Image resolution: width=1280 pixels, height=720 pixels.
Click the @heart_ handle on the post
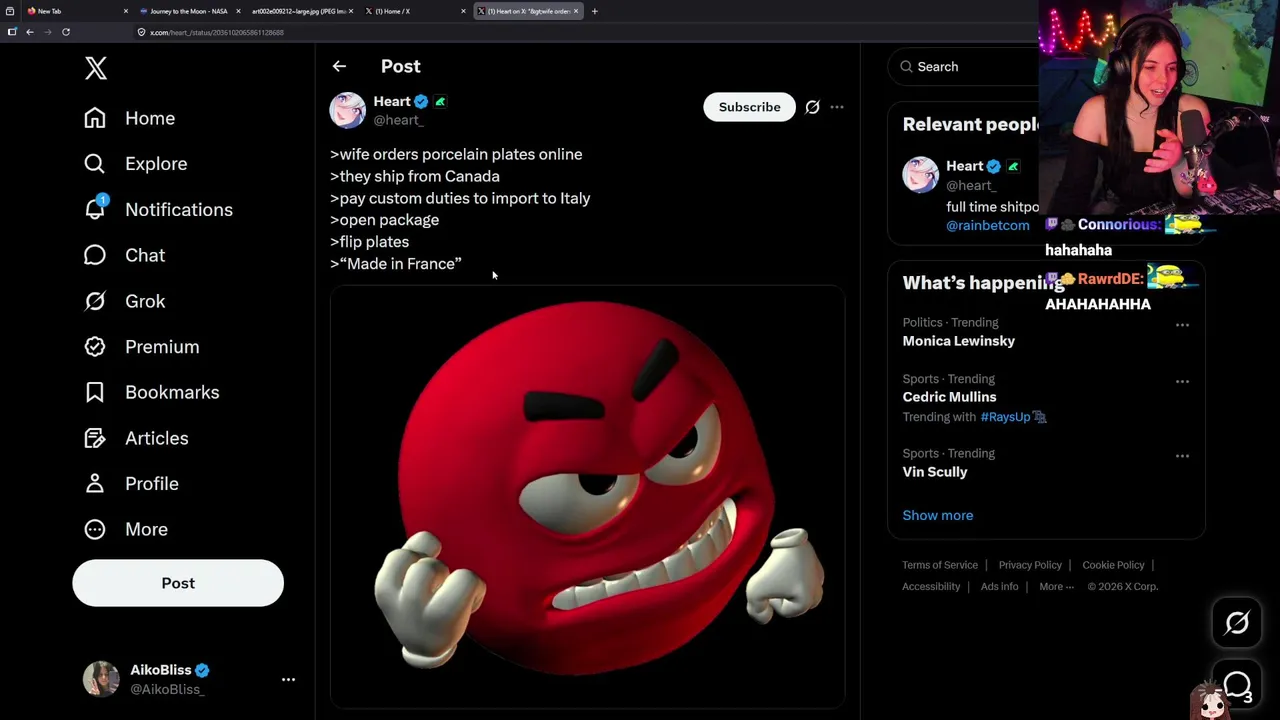[x=398, y=120]
